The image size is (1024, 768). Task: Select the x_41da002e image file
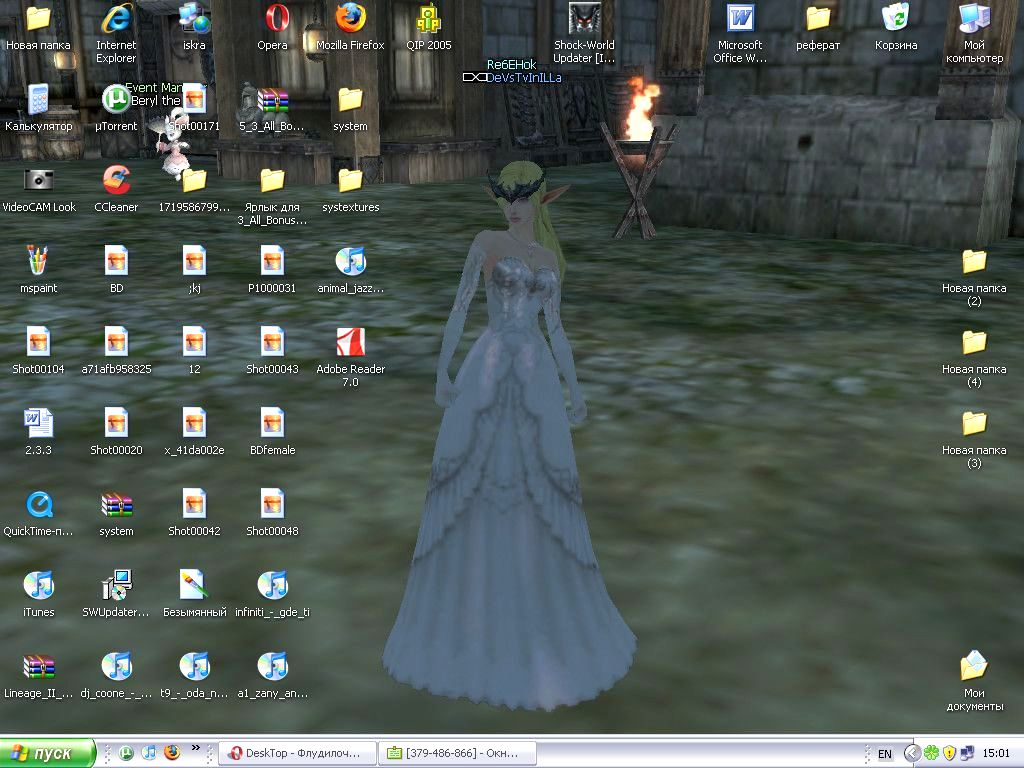tap(194, 424)
